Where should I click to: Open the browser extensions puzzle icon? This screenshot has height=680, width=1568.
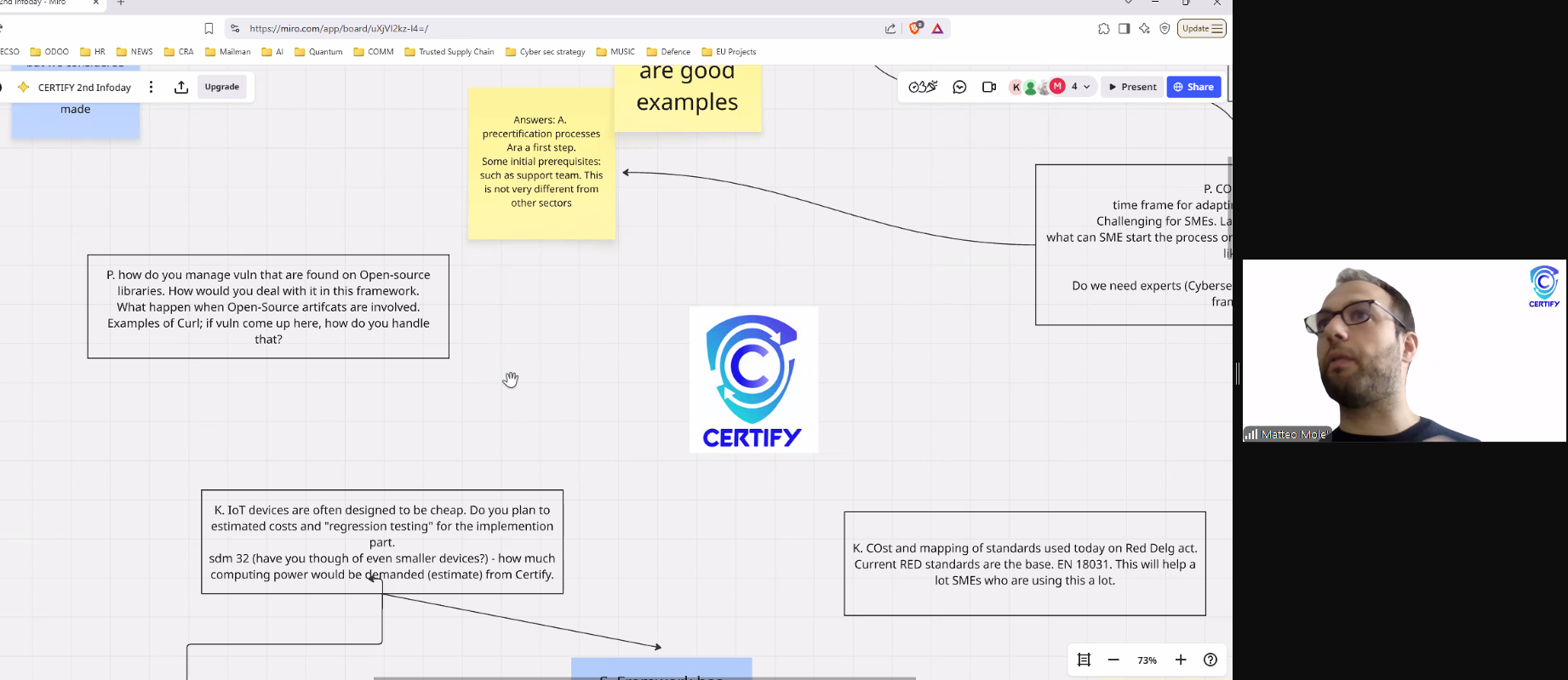(x=1104, y=28)
